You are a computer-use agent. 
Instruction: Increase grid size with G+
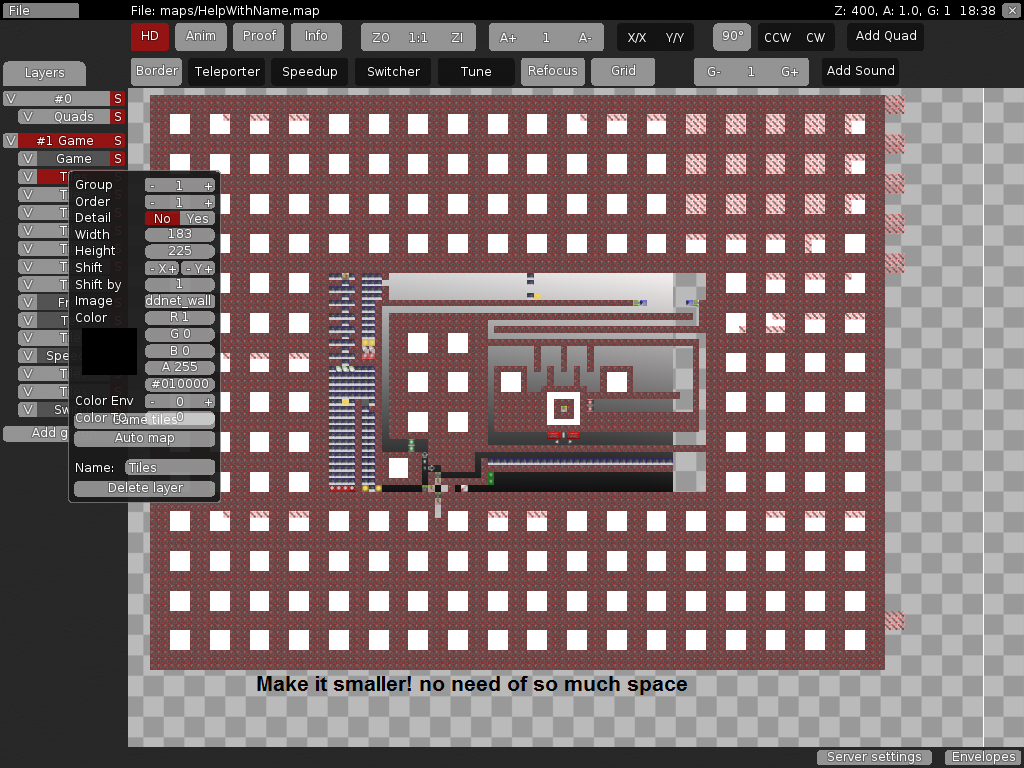coord(789,72)
